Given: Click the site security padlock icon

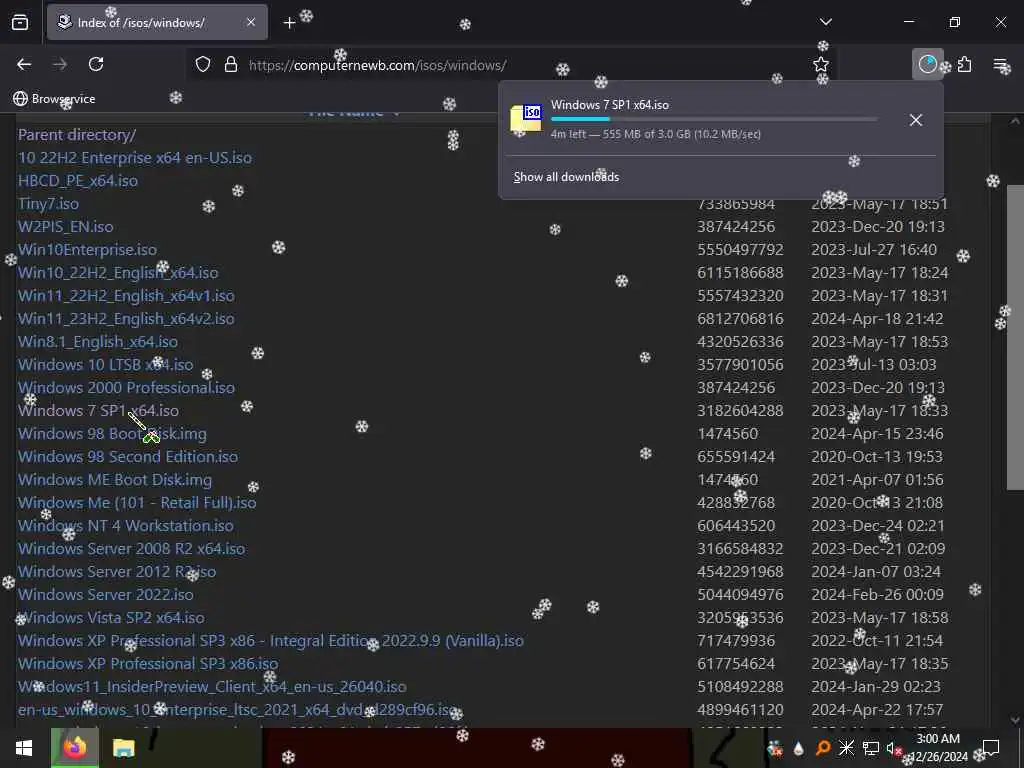Looking at the screenshot, I should click(231, 65).
